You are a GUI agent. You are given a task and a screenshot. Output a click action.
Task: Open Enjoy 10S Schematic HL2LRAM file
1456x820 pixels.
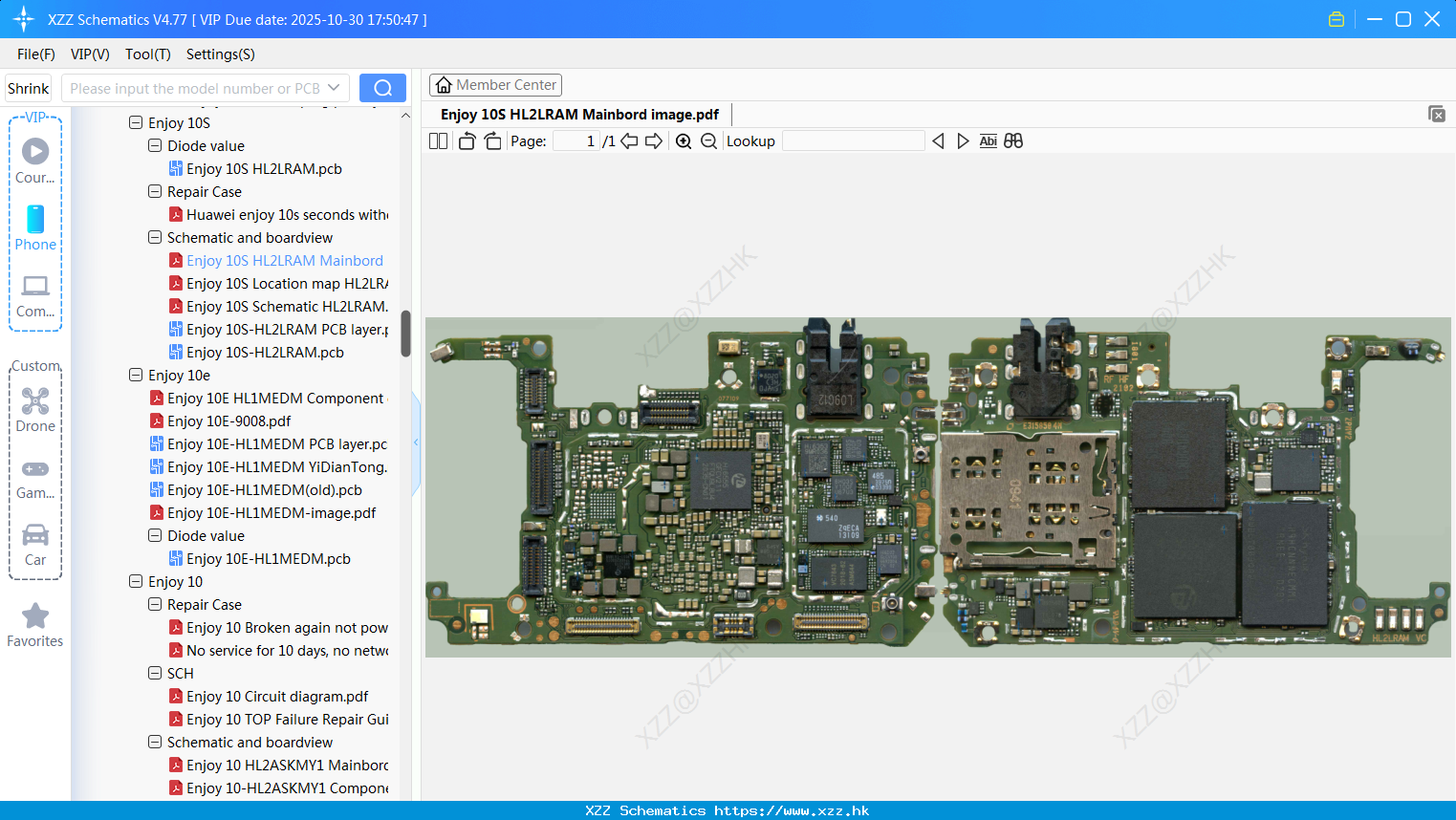278,306
